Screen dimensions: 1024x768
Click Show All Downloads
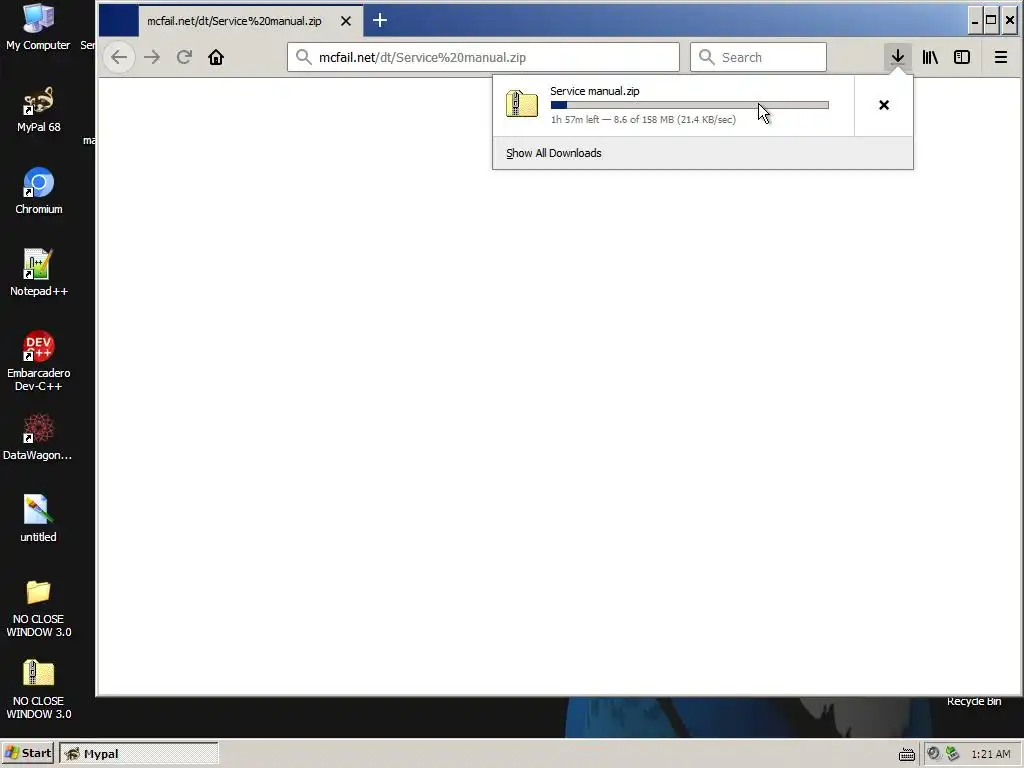point(554,153)
